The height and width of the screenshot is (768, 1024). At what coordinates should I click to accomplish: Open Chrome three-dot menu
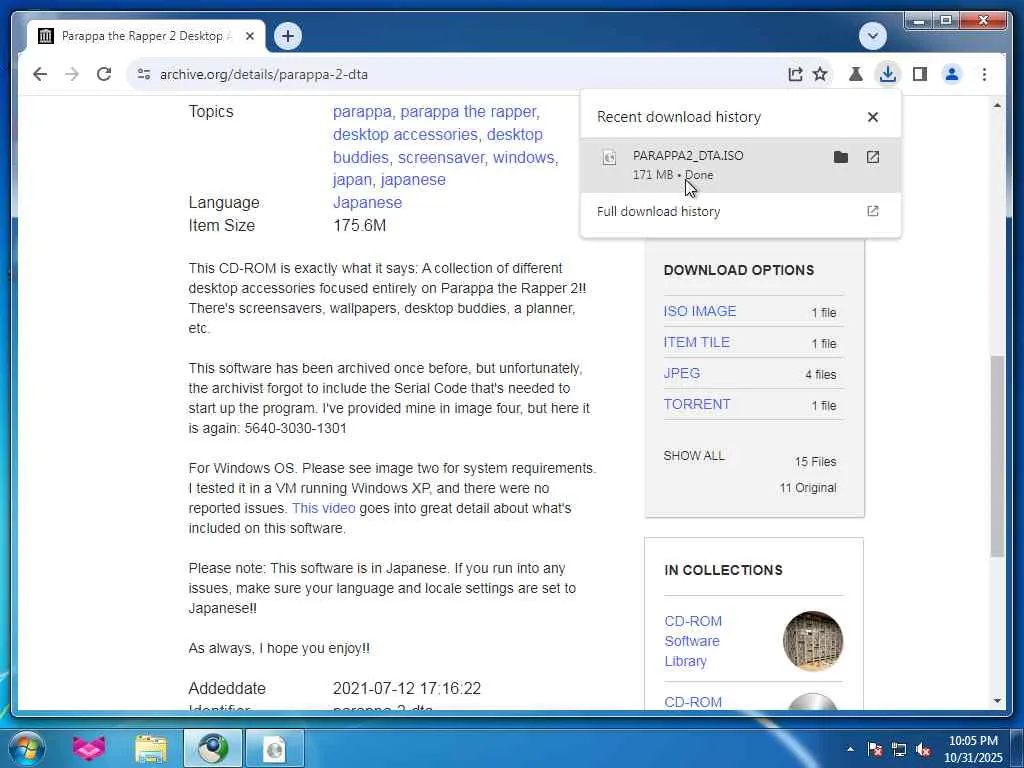(x=984, y=74)
